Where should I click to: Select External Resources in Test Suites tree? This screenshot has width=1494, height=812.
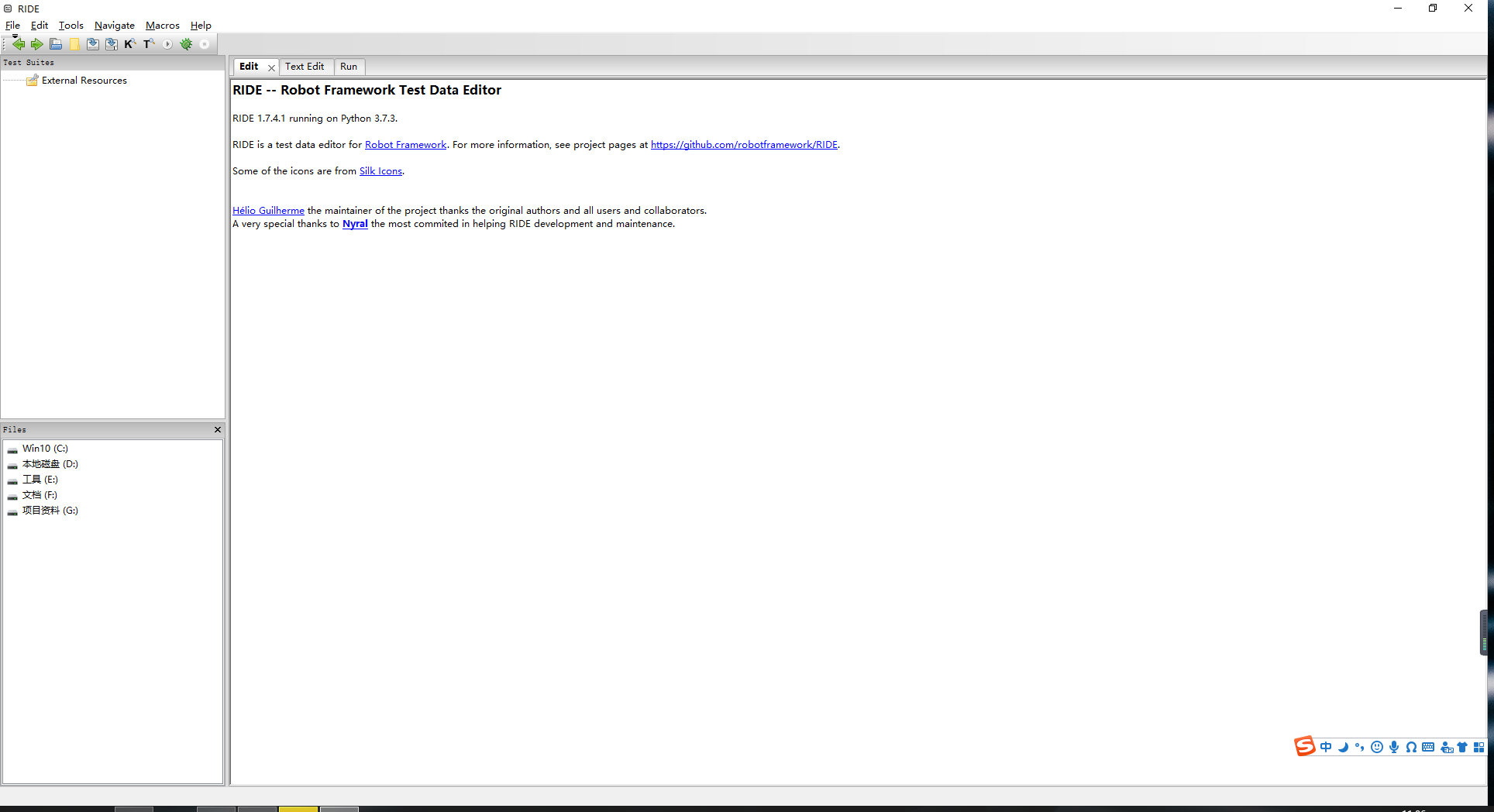tap(84, 81)
